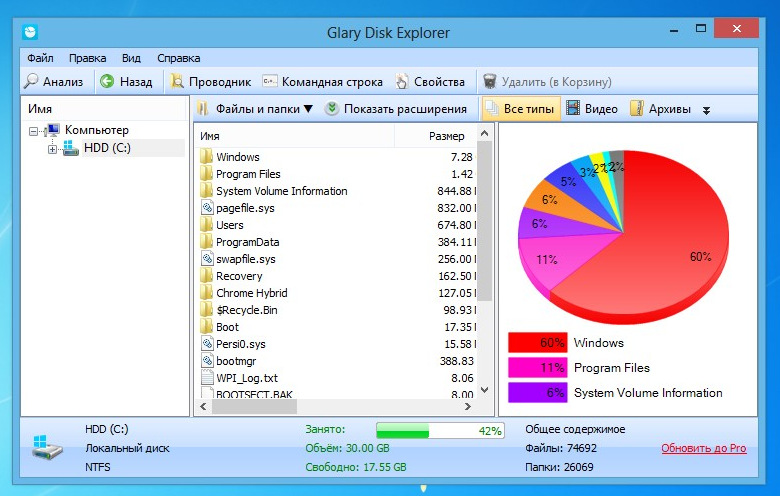Click the Объём: 30.00 GB text

click(347, 448)
